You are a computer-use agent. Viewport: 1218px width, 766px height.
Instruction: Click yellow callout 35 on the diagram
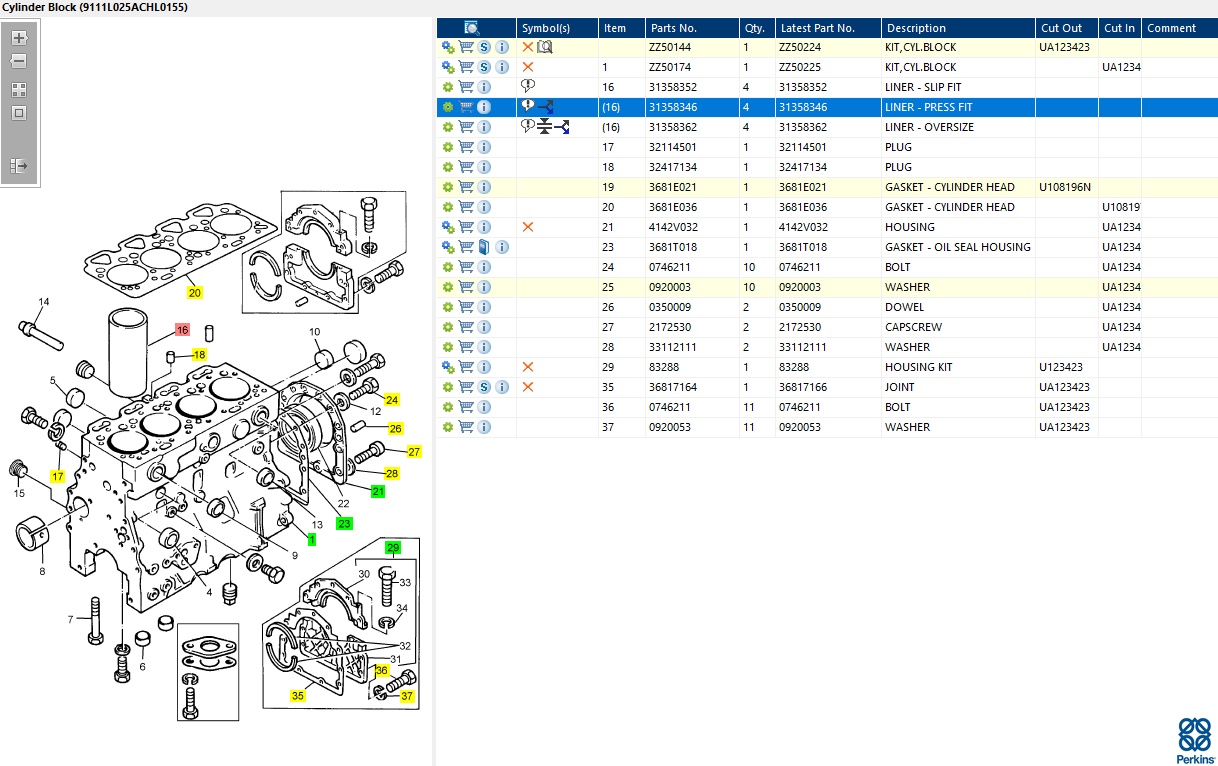298,696
